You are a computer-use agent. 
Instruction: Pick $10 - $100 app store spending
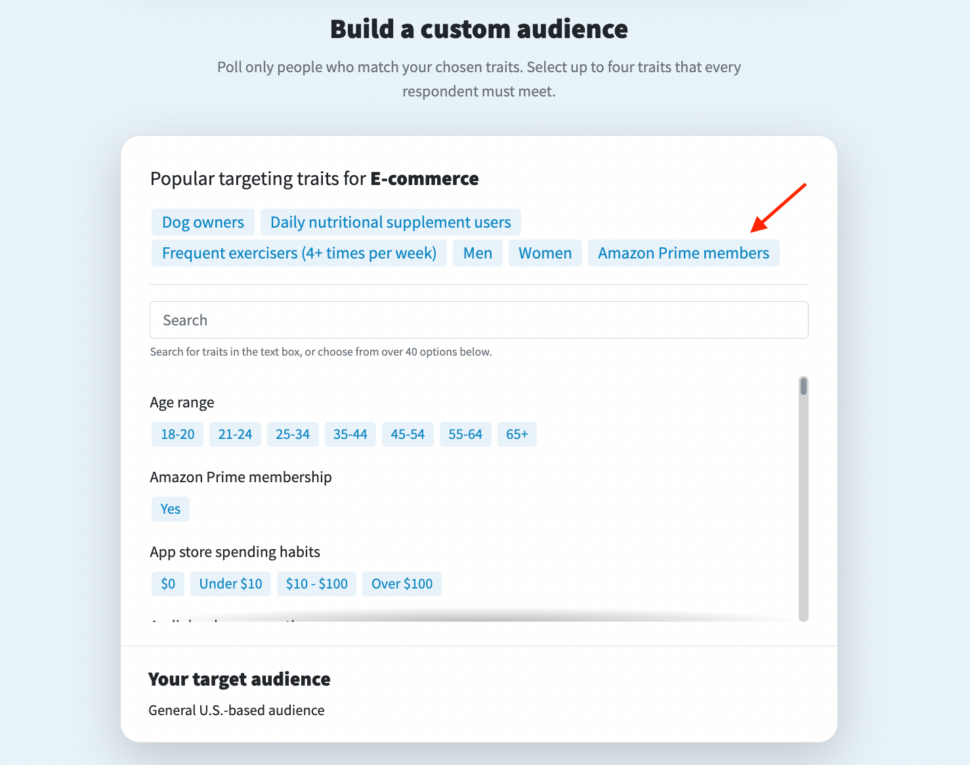coord(317,583)
